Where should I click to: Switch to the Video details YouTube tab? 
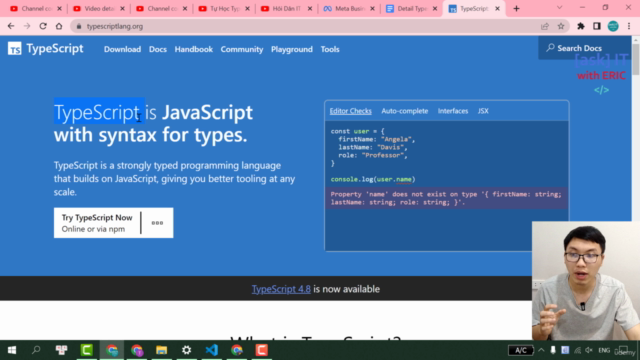[x=99, y=9]
